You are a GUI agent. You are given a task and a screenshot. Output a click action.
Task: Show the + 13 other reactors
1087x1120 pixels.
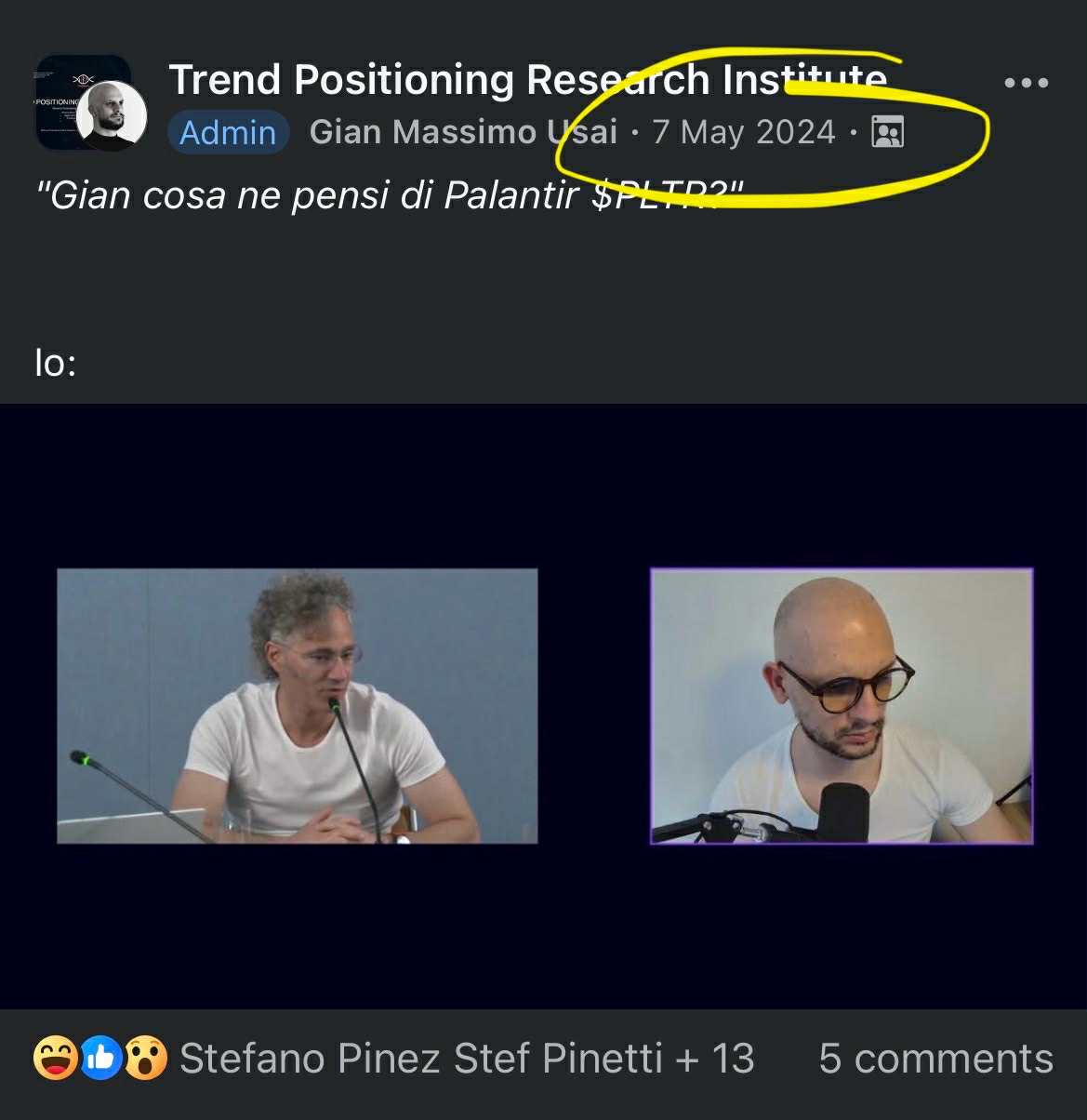click(x=715, y=1059)
